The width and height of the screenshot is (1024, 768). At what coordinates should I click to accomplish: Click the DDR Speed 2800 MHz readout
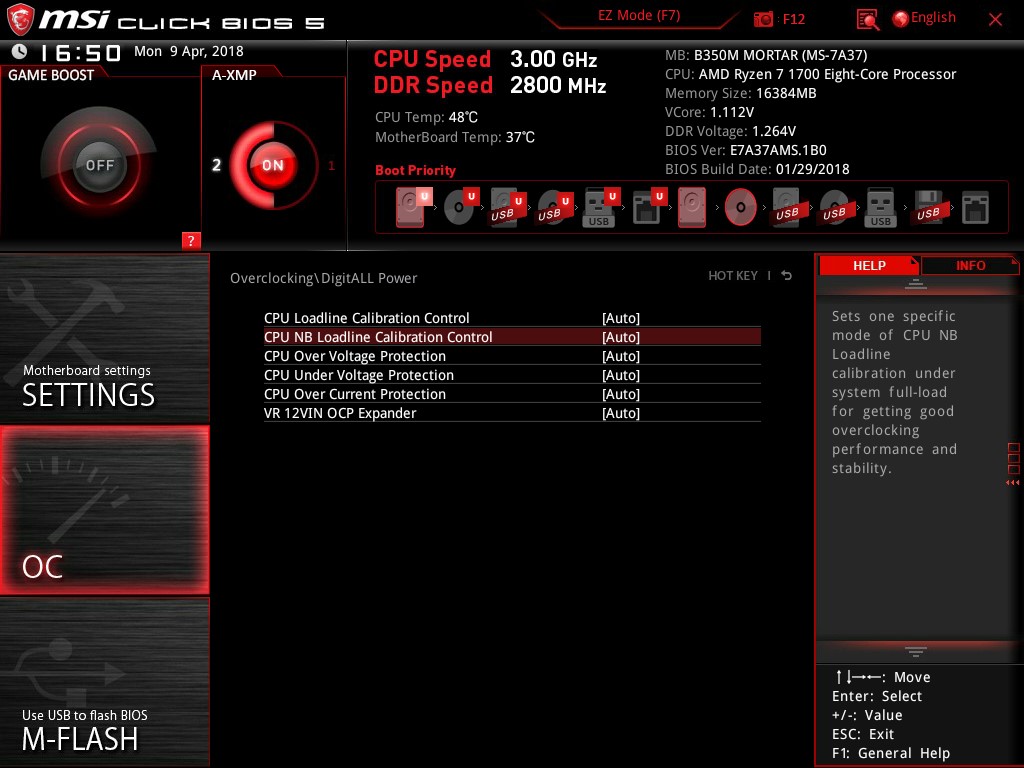click(490, 86)
